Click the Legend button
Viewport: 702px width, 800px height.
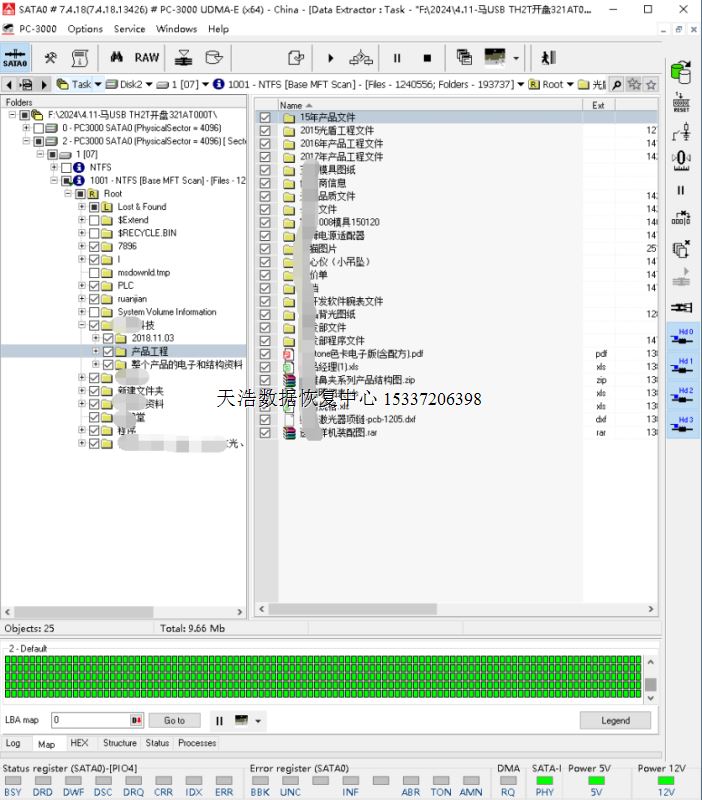pyautogui.click(x=615, y=720)
